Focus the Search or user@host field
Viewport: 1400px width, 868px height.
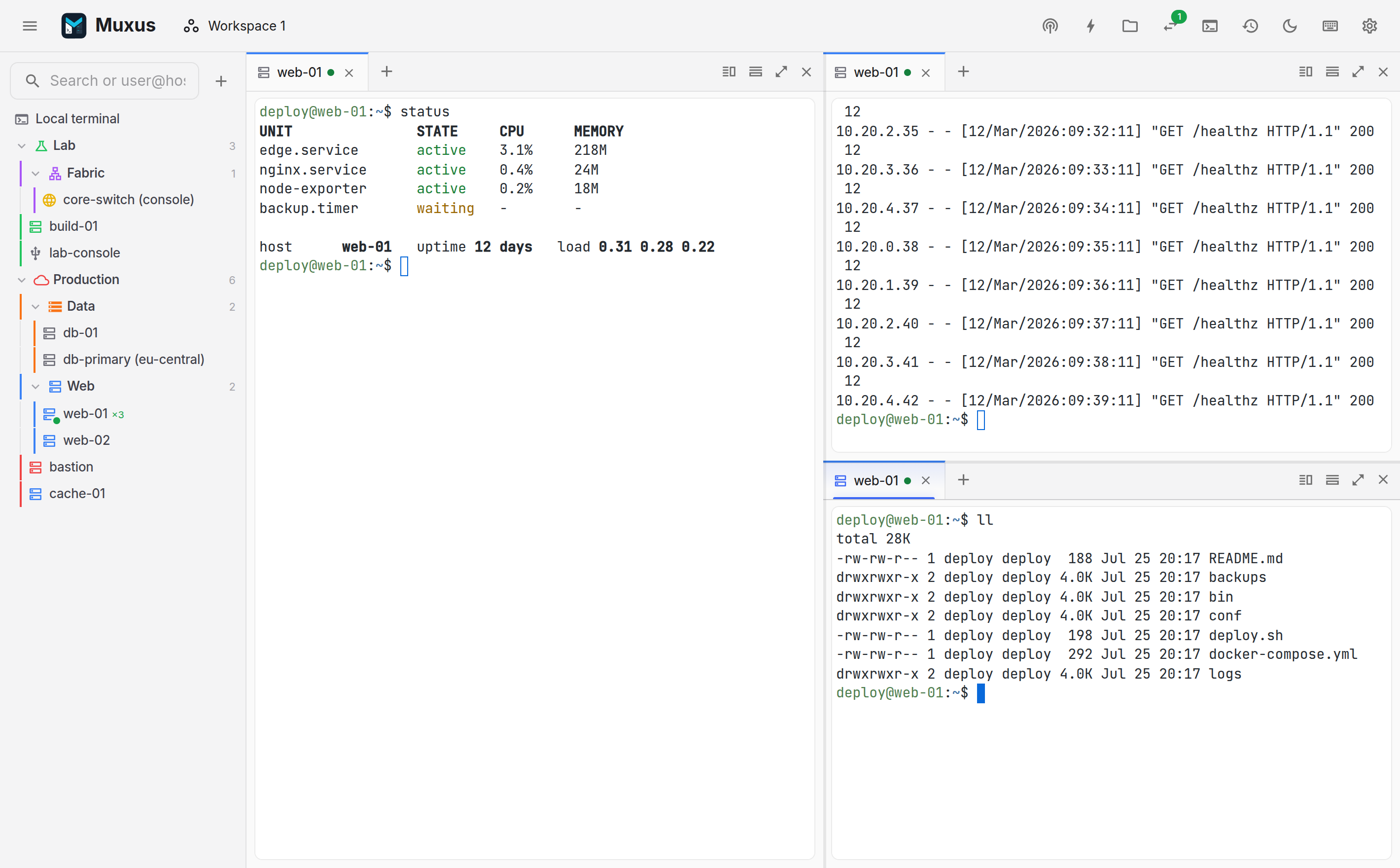105,81
